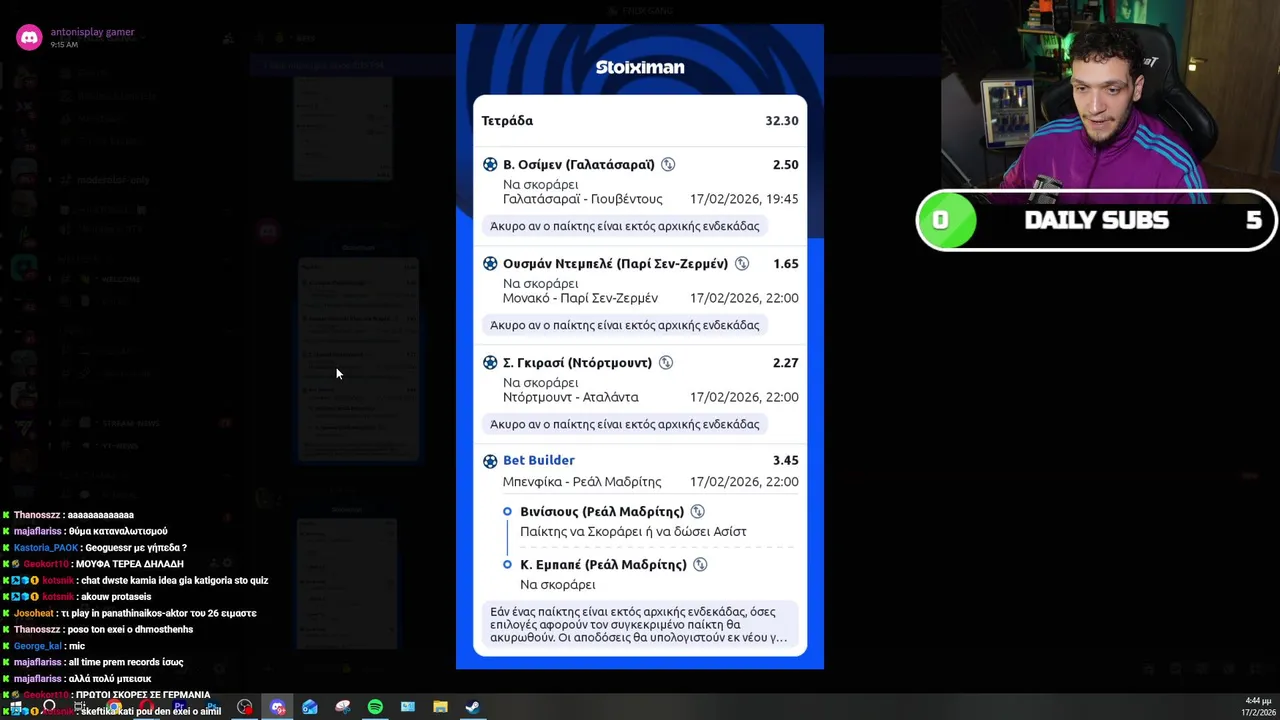Open Spotify from the taskbar
This screenshot has height=720, width=1280.
click(375, 707)
